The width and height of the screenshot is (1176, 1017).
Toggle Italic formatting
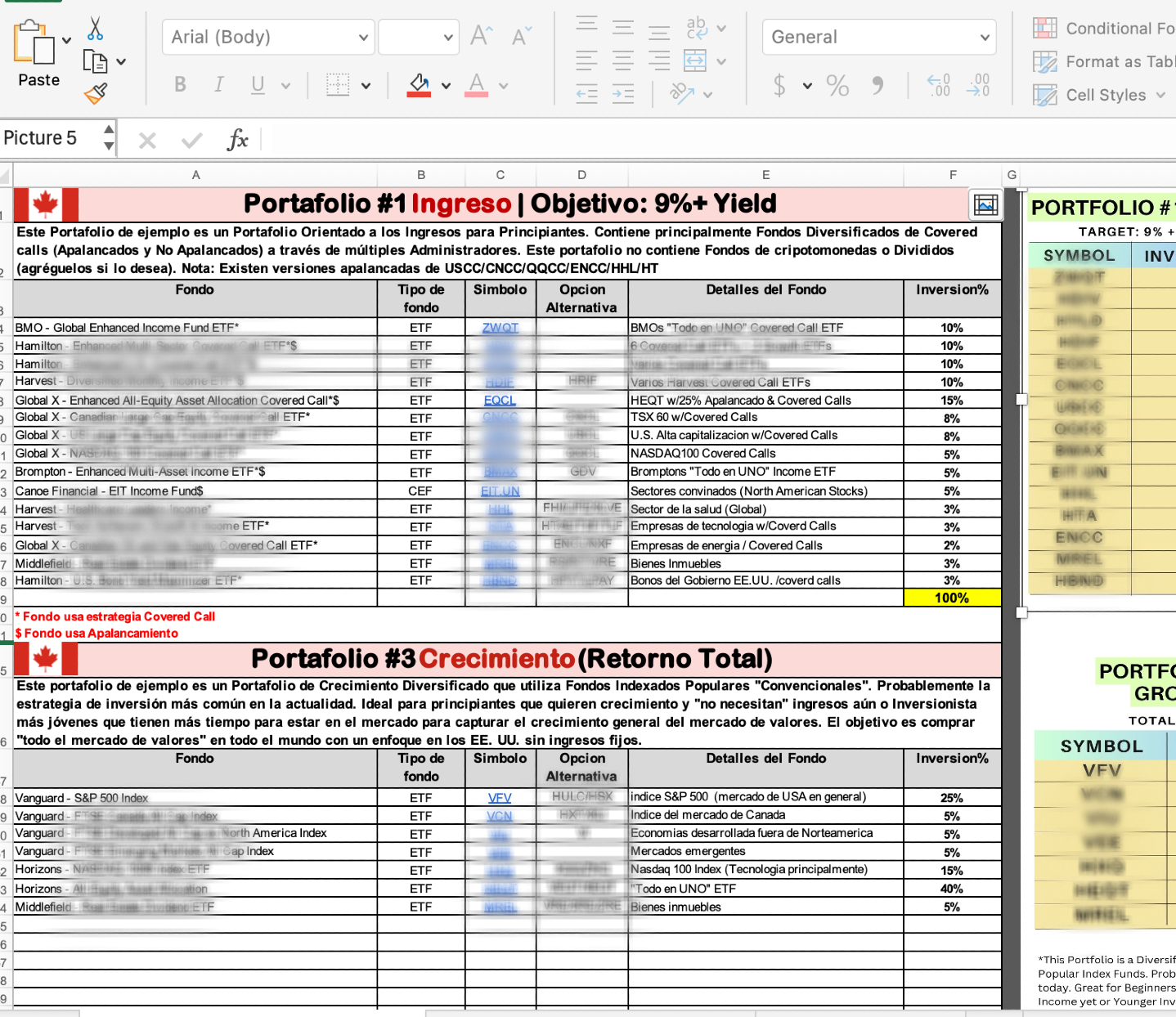point(218,85)
